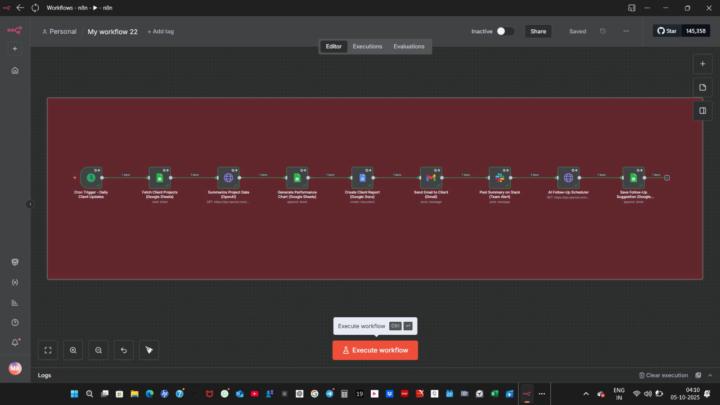Reset the canvas zoom level
This screenshot has height=405, width=720.
coord(124,350)
